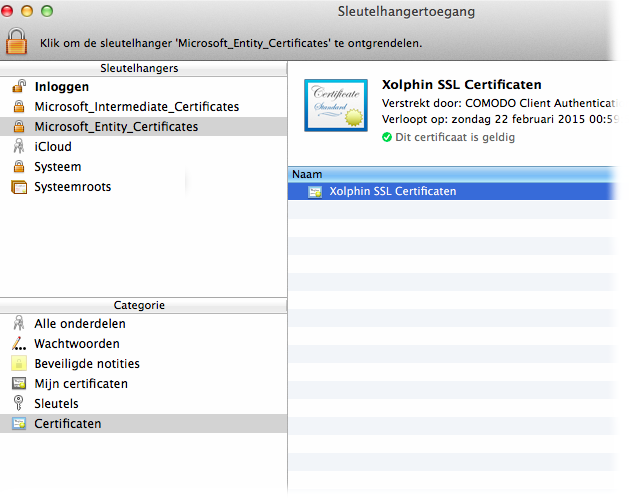Click the small certificate icon in the list row
This screenshot has width=629, height=503.
point(315,192)
